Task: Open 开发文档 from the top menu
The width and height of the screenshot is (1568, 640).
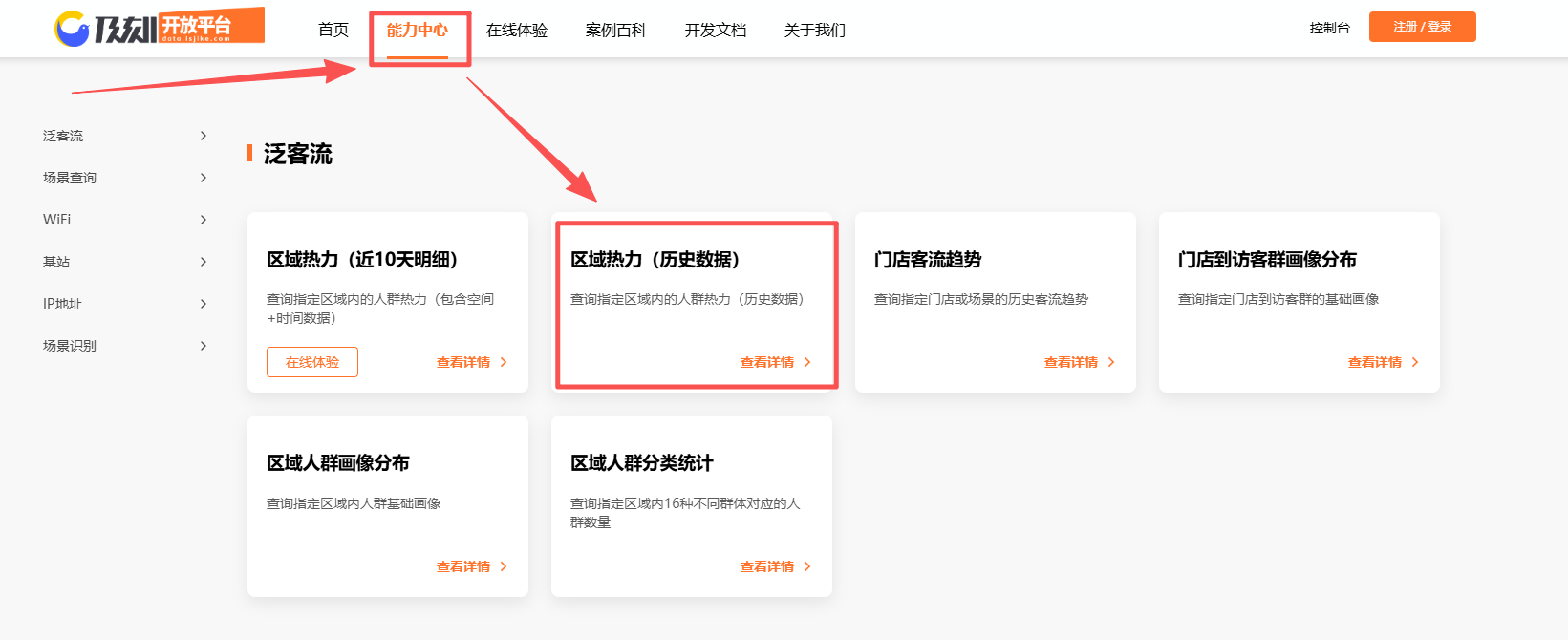Action: [716, 31]
